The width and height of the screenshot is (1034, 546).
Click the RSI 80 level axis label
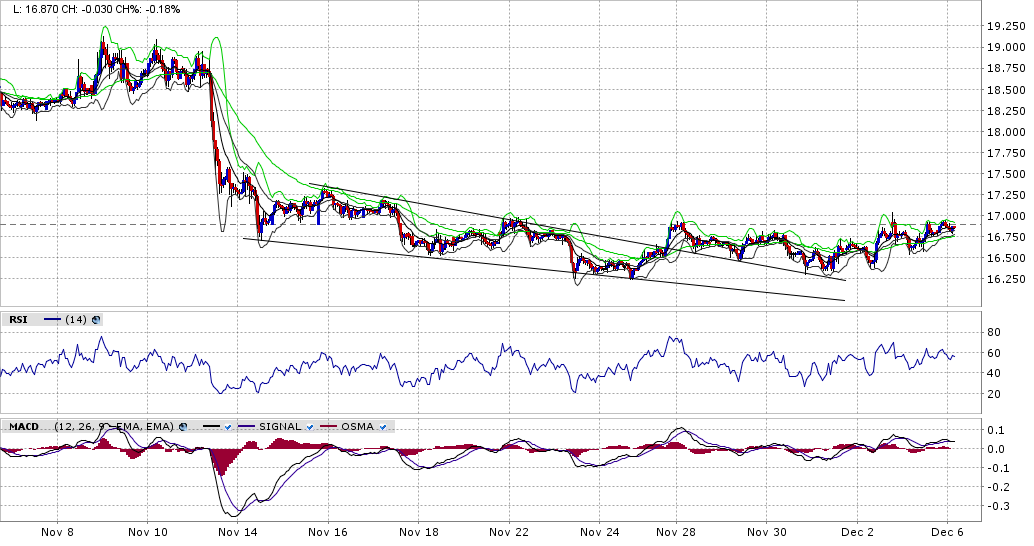tap(994, 332)
